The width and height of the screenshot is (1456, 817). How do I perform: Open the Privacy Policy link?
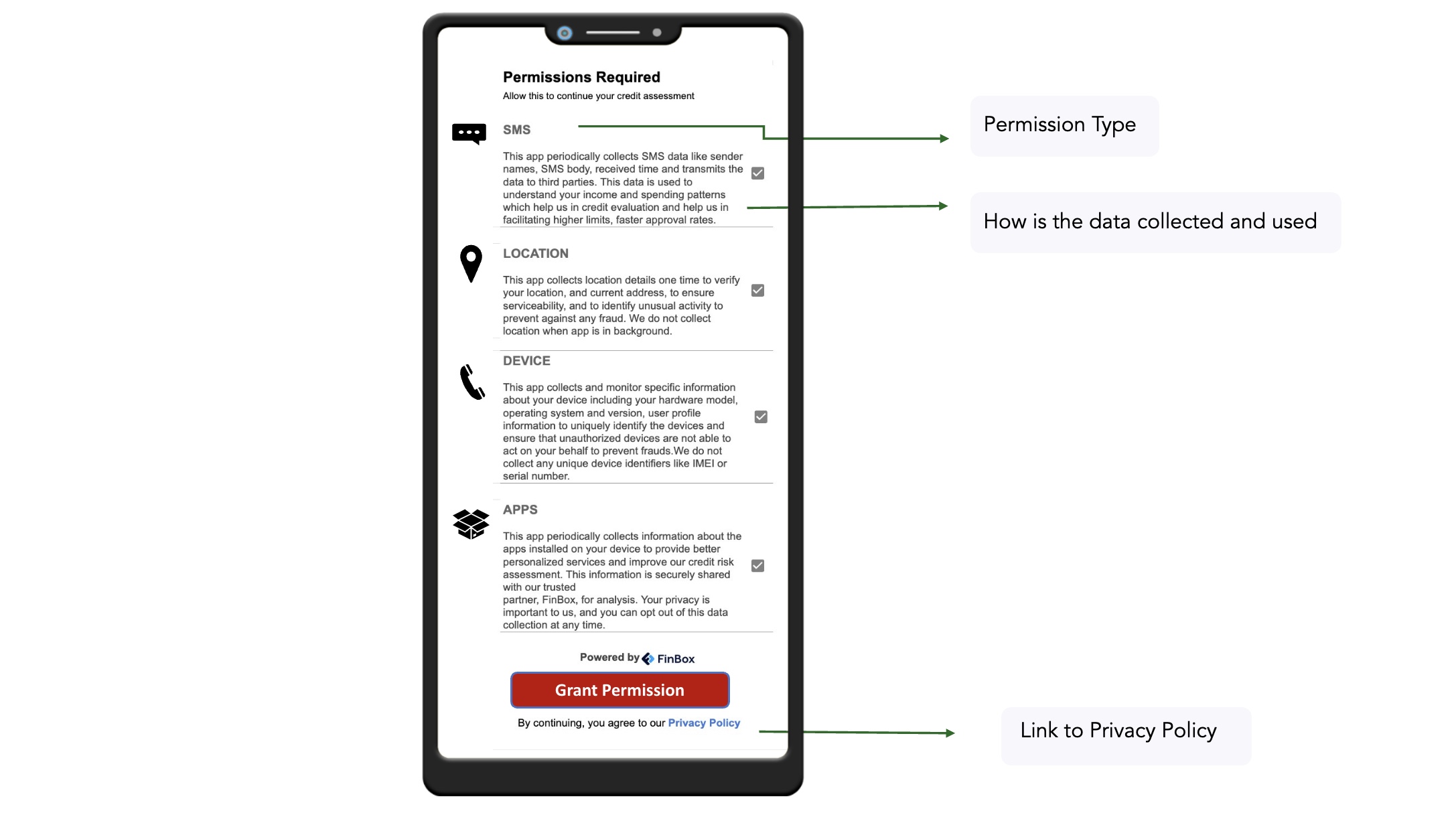tap(704, 723)
